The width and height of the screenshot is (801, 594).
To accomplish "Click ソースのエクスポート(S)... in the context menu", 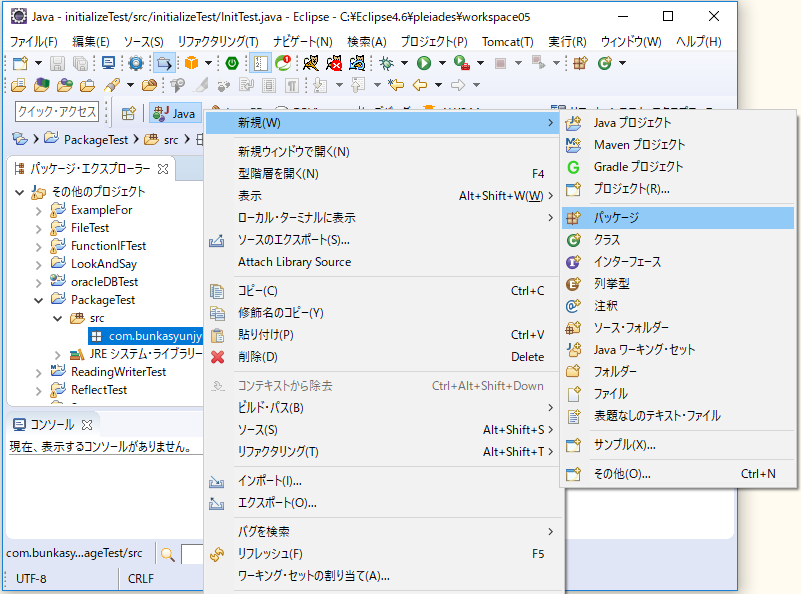I will coord(381,240).
